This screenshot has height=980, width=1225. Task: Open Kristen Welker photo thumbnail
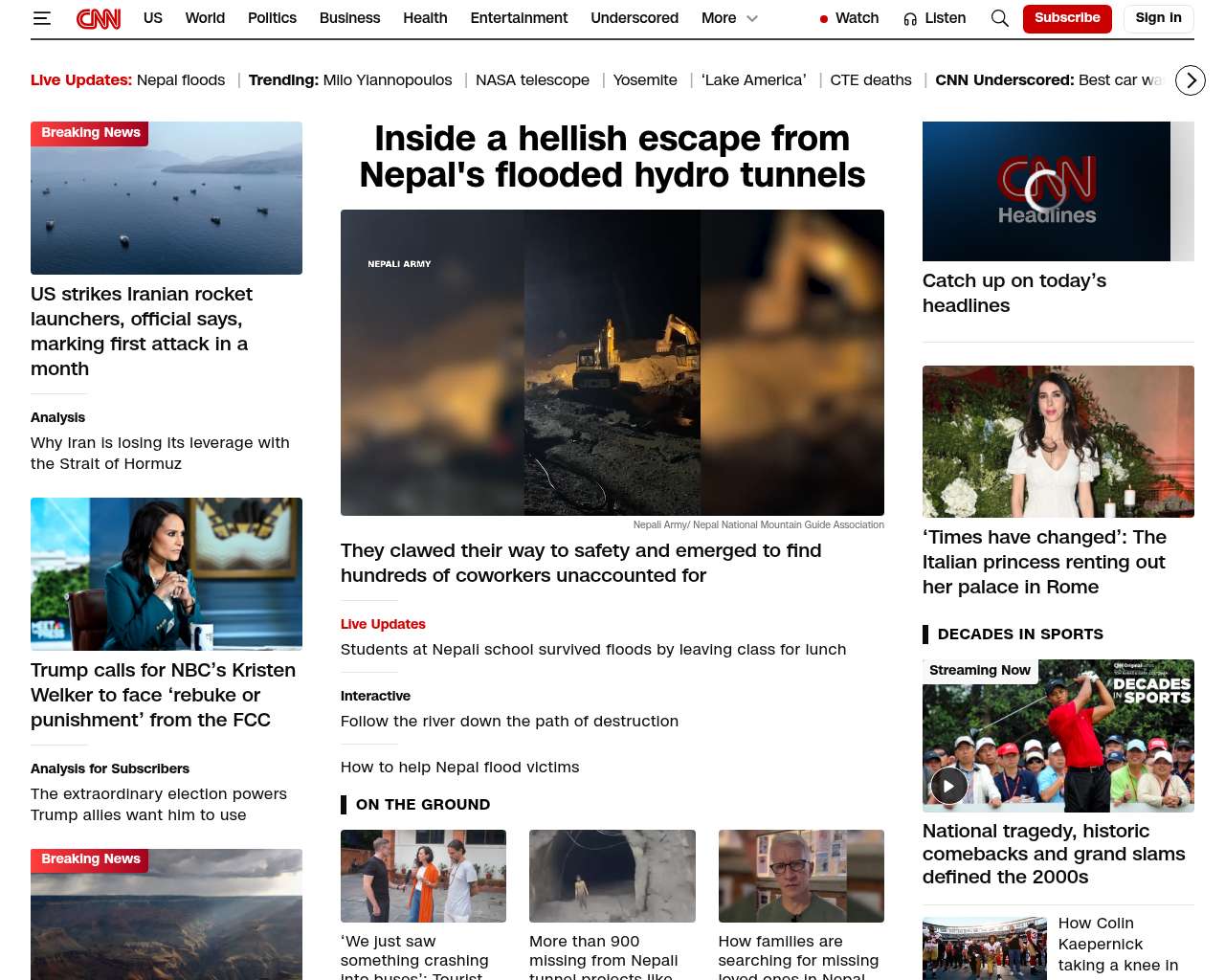click(167, 574)
